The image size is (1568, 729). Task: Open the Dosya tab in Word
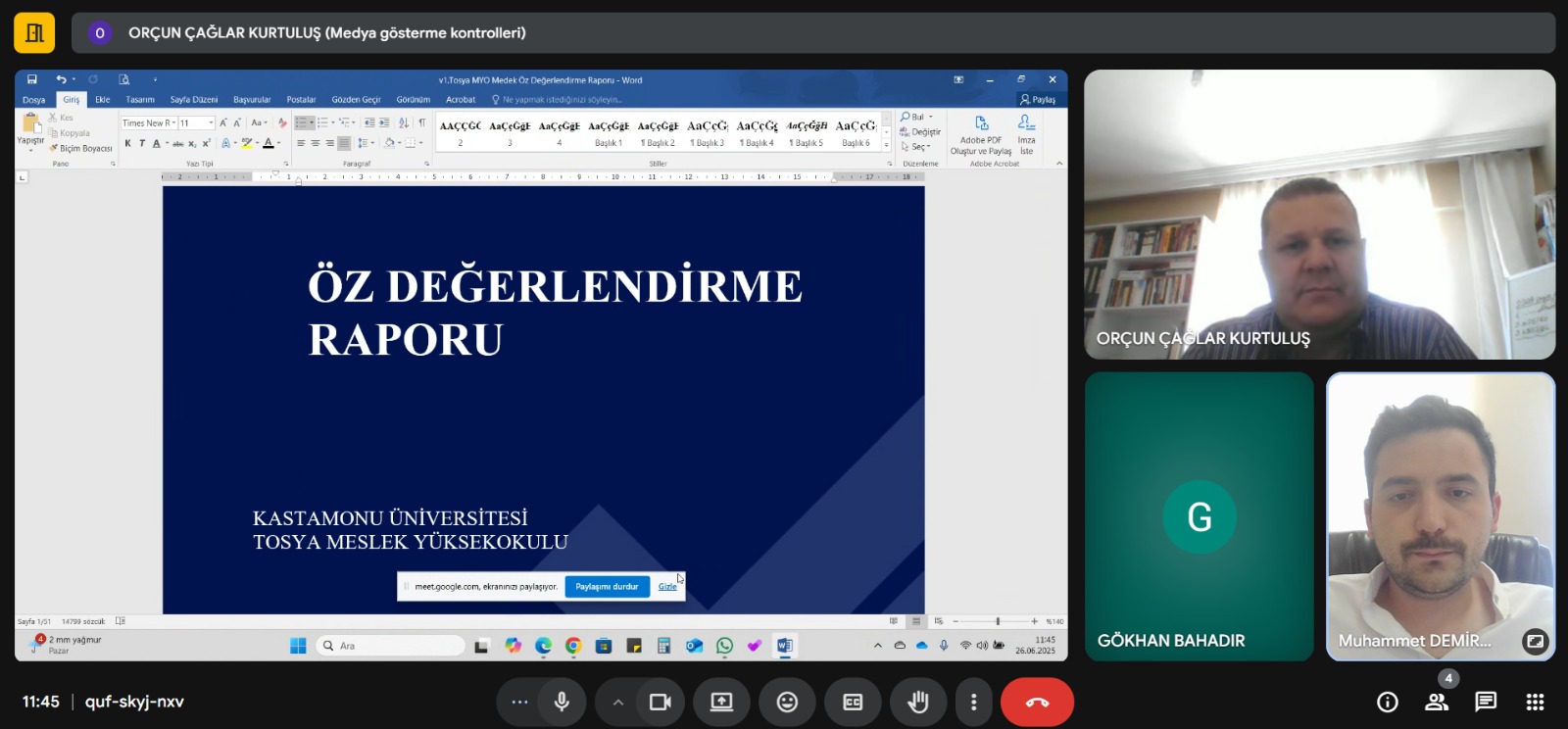34,100
